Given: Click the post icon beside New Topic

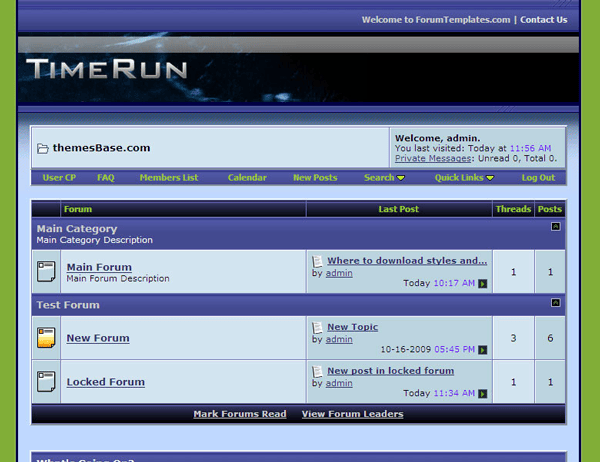Looking at the screenshot, I should 317,327.
